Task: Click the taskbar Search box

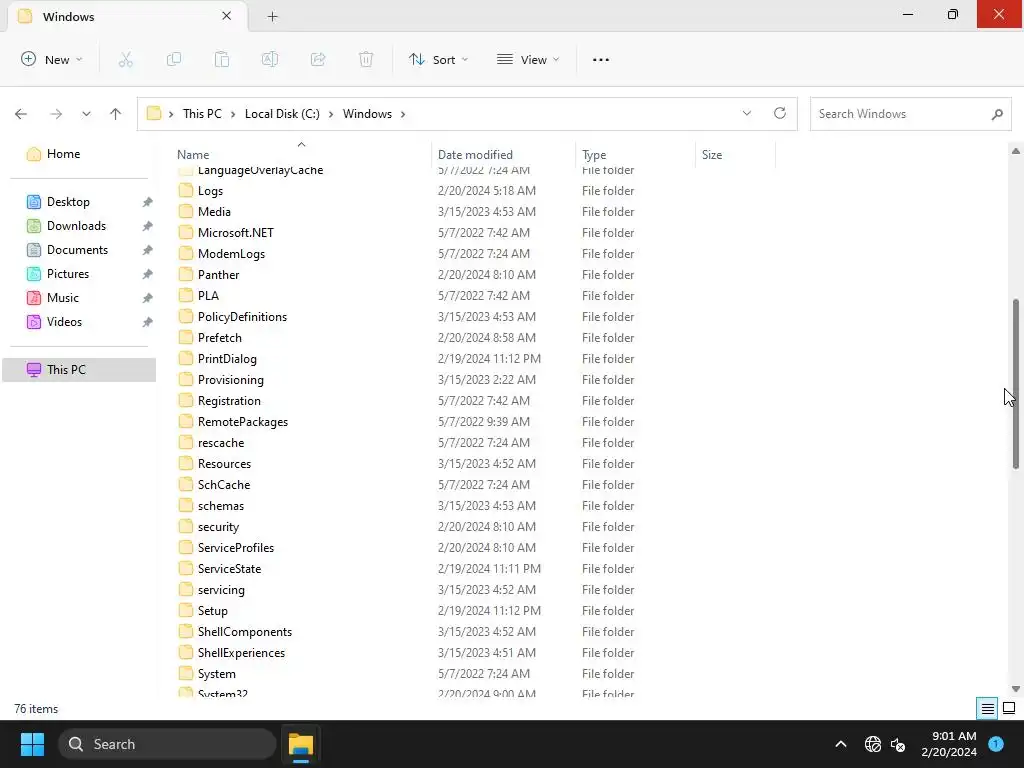Action: click(167, 744)
